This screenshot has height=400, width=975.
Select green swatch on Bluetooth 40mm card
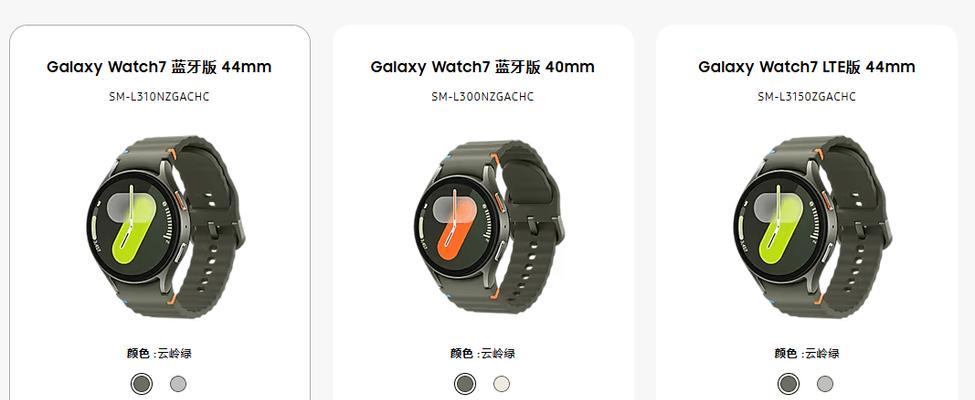tap(464, 383)
